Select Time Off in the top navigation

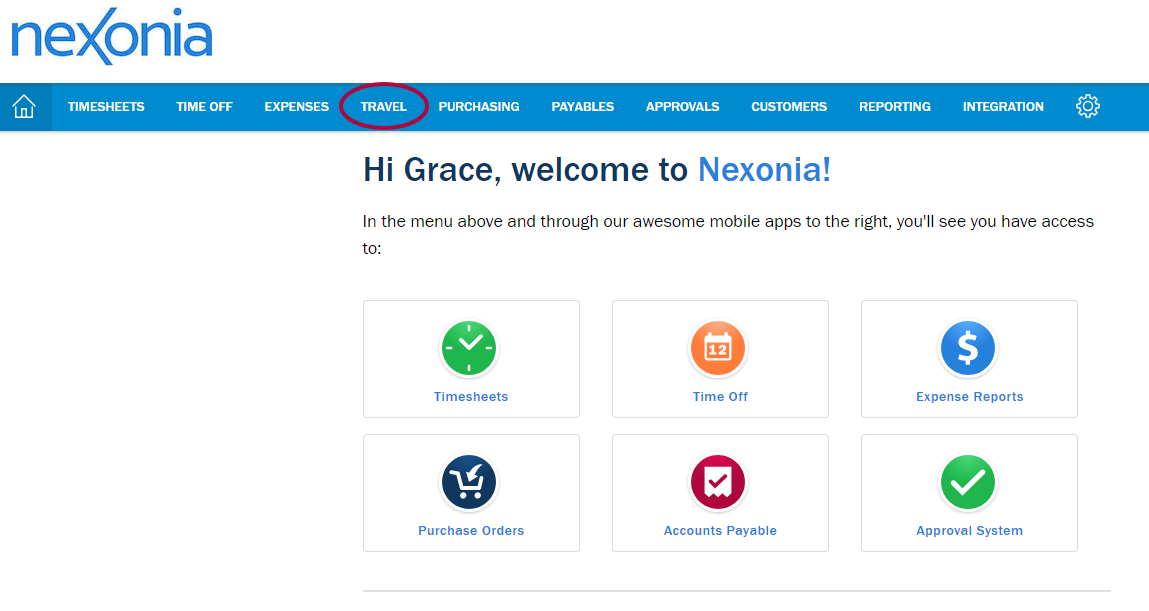tap(204, 107)
